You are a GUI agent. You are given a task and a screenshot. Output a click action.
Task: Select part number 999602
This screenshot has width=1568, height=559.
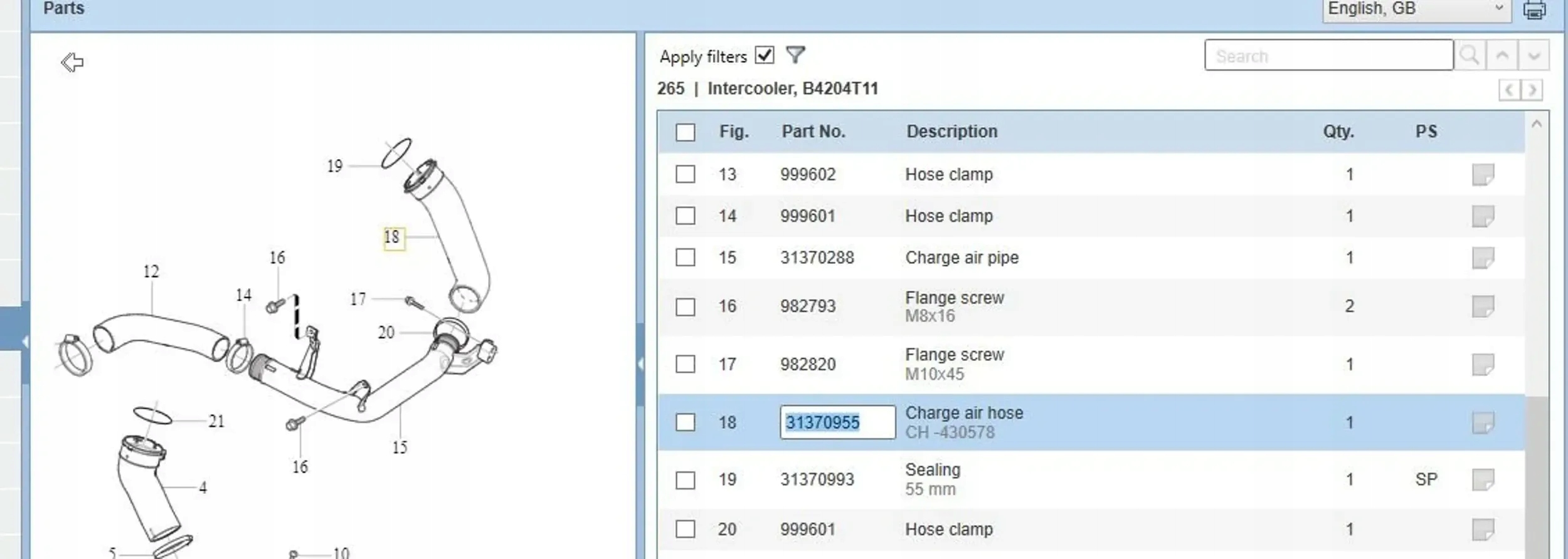(x=808, y=174)
